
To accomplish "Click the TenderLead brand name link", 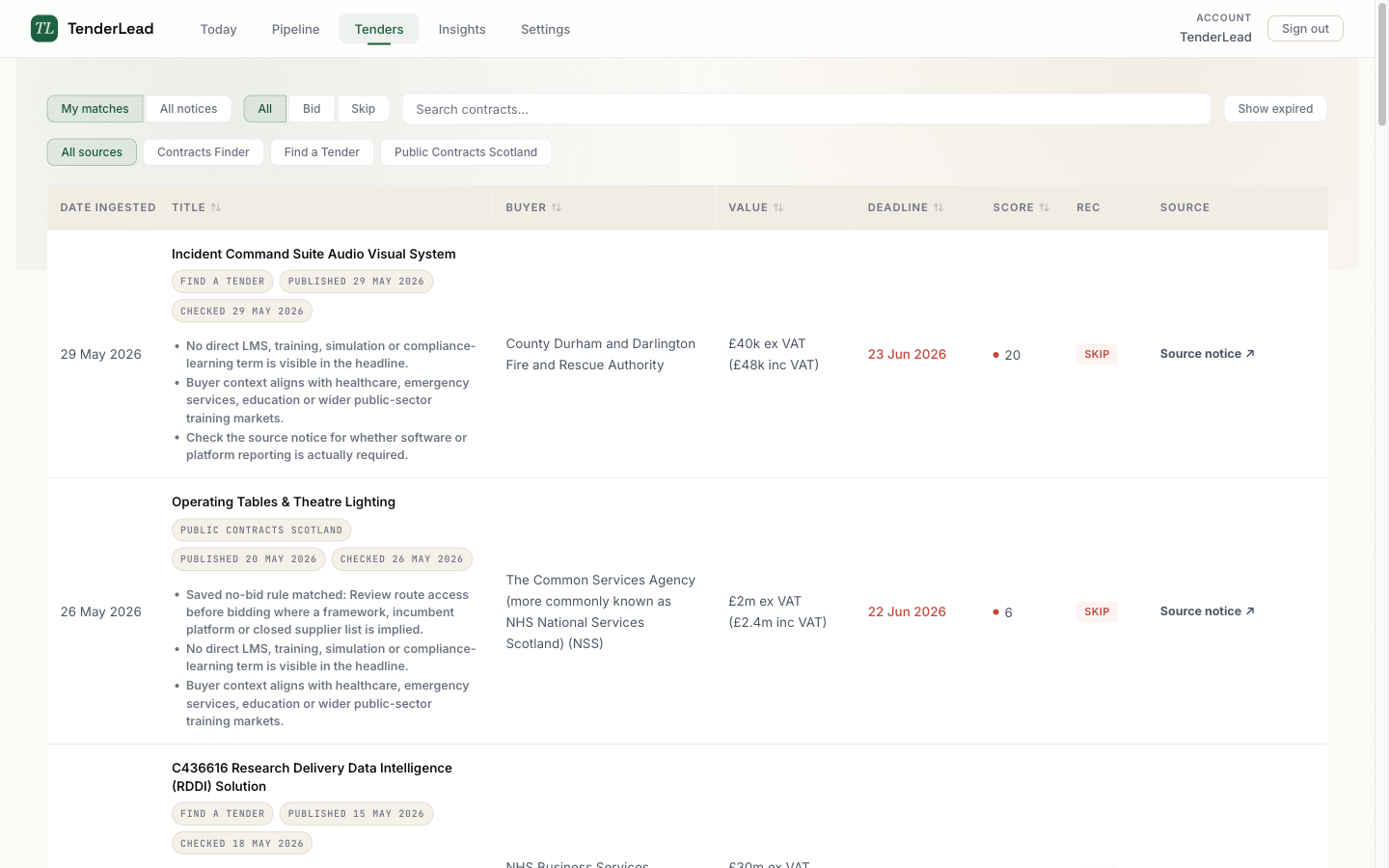I will [x=111, y=29].
